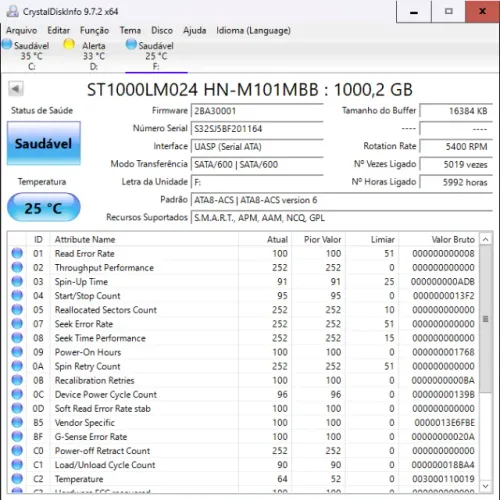Click the back arrow for previous disk
Image resolution: width=500 pixels, height=500 pixels.
pos(16,89)
